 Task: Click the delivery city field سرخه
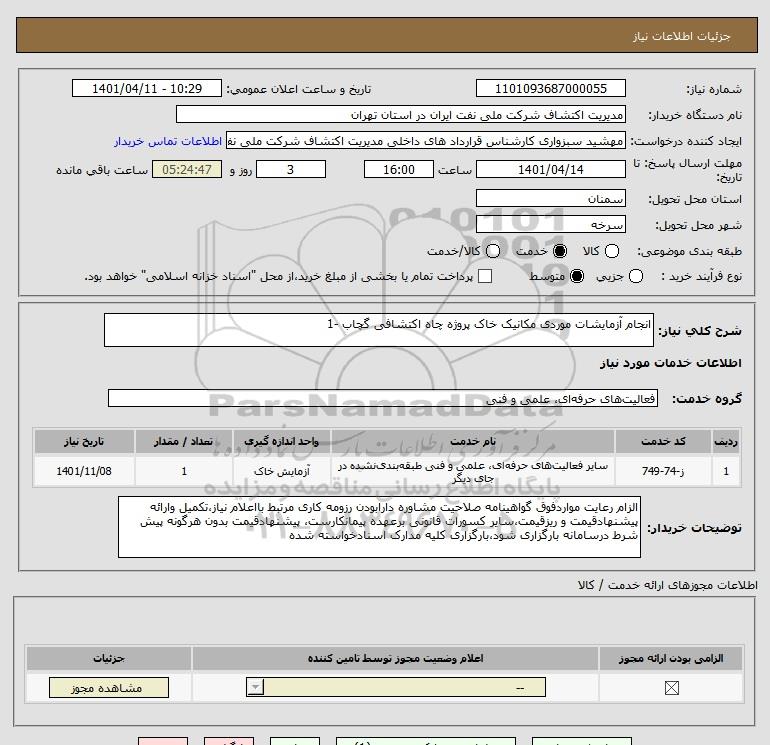pyautogui.click(x=550, y=224)
